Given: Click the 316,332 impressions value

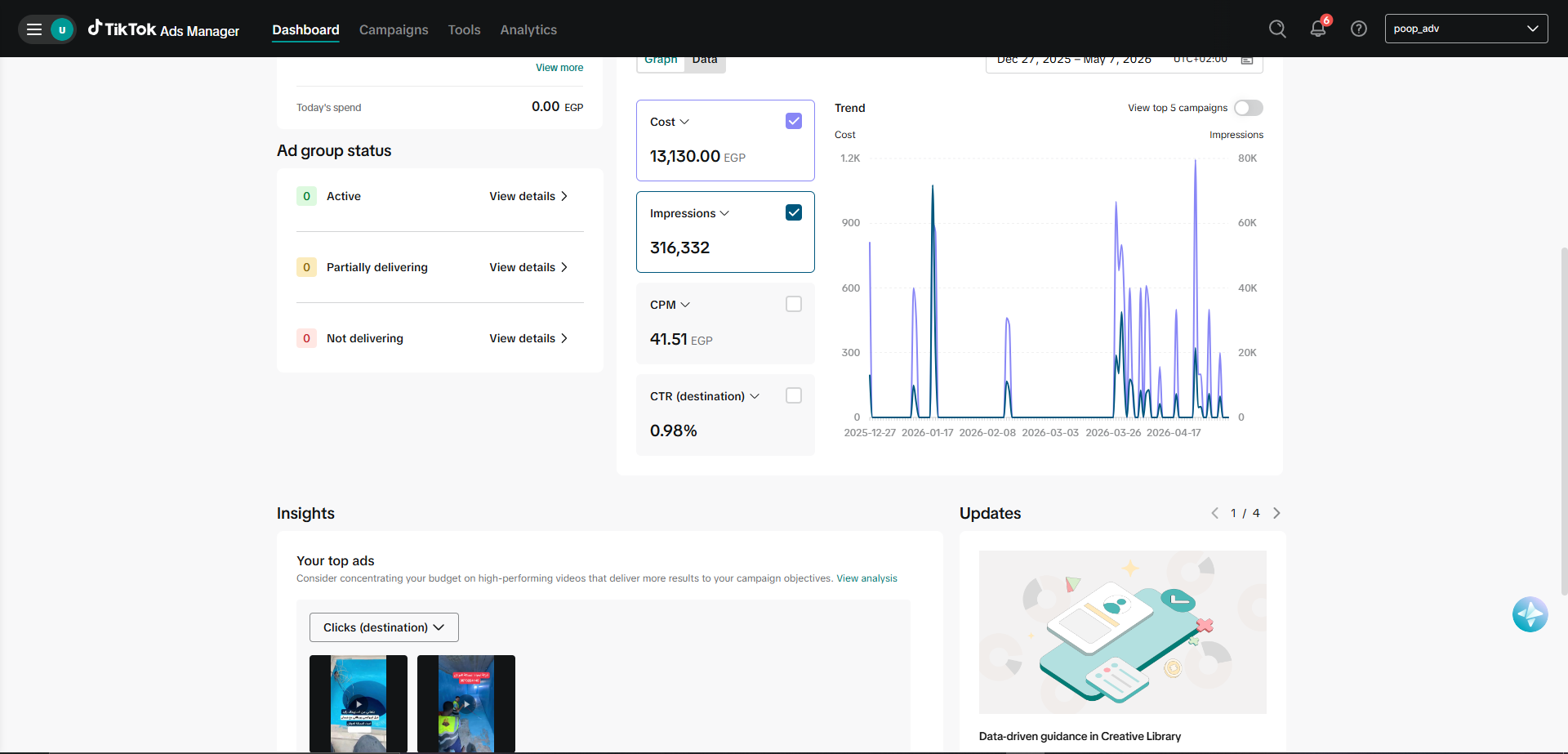Looking at the screenshot, I should pos(679,248).
